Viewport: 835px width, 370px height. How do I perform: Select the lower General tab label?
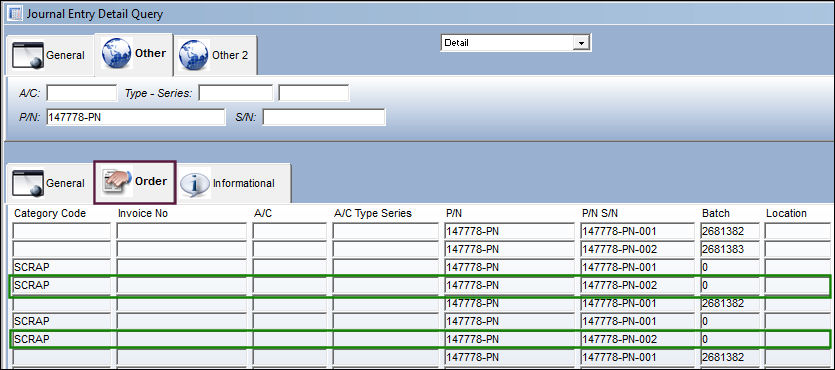(65, 183)
